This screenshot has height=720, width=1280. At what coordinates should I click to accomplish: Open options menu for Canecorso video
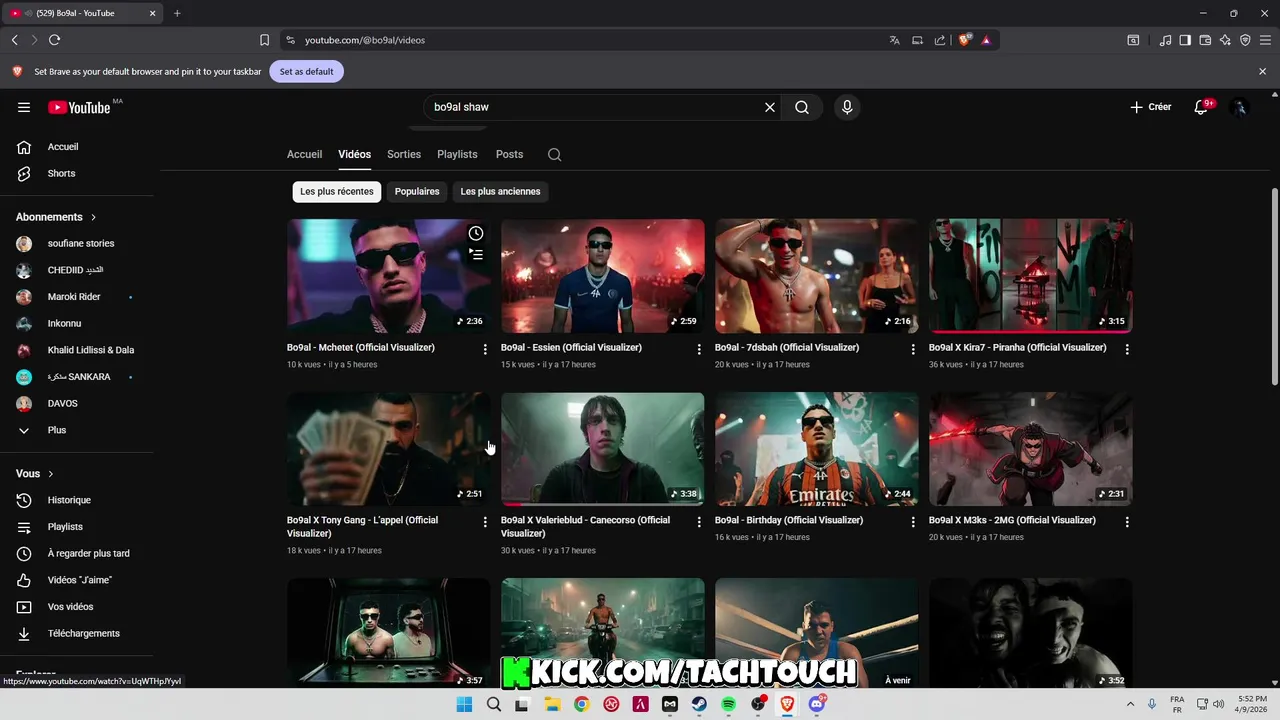point(699,522)
